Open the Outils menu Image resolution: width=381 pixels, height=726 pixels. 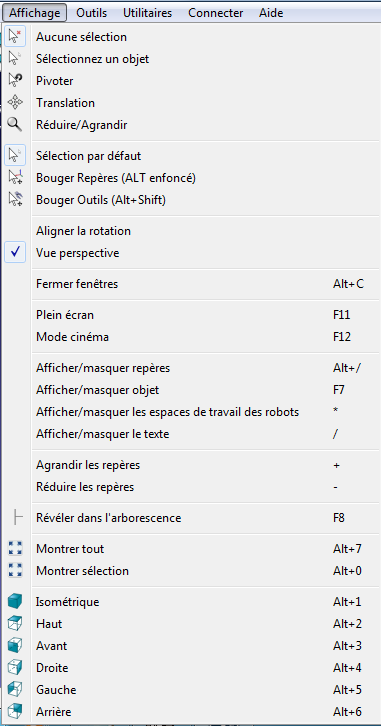point(92,13)
